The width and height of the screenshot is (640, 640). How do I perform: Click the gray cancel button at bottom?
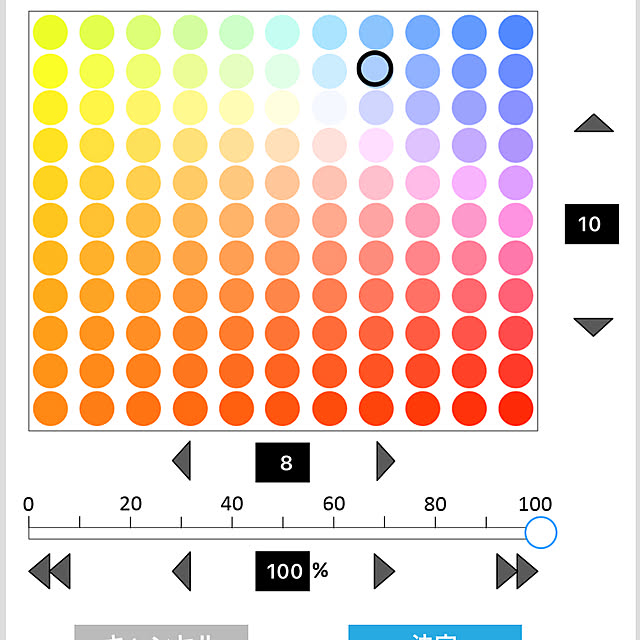pos(161,632)
